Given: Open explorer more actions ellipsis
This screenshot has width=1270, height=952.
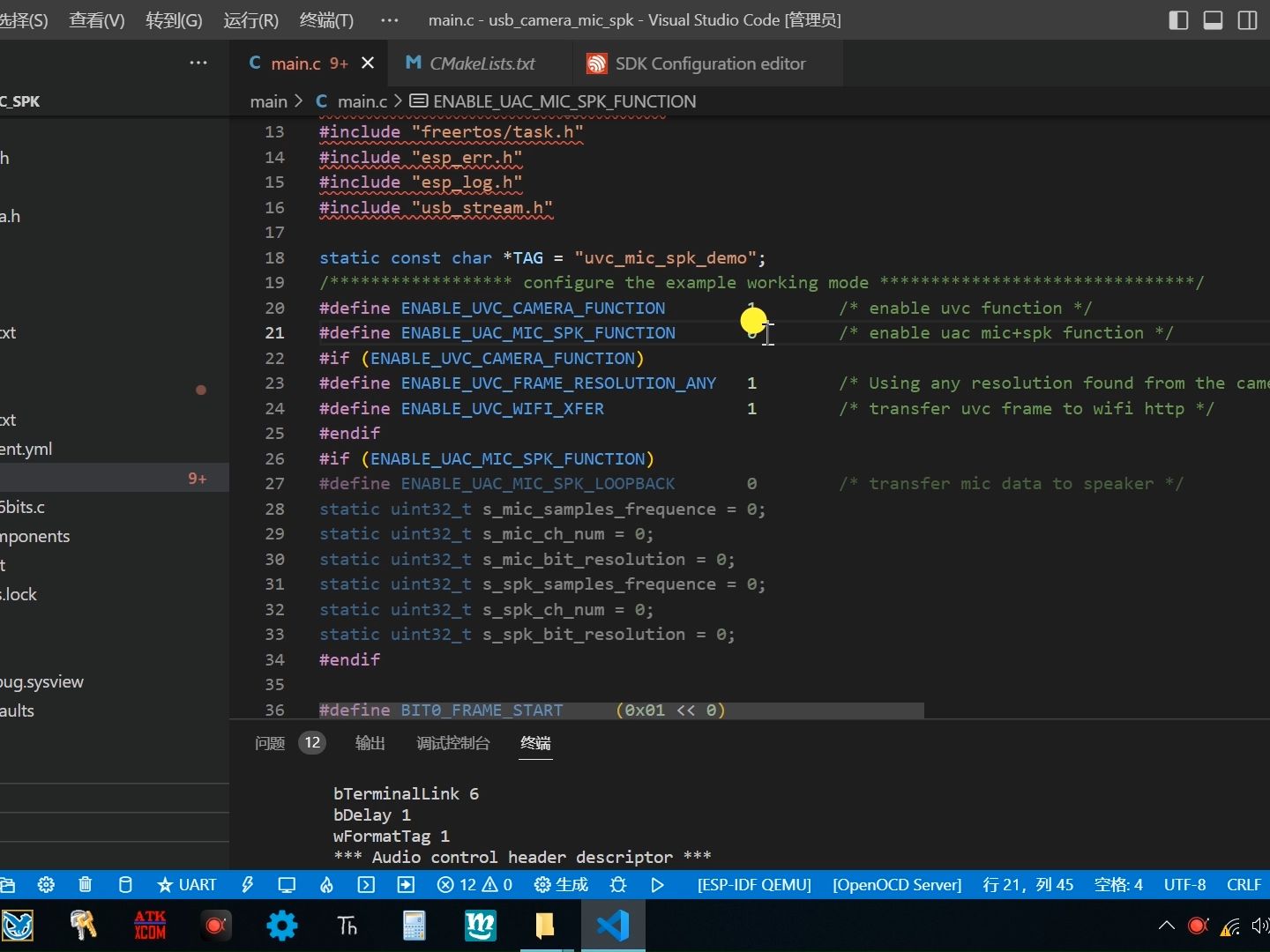Looking at the screenshot, I should pos(198,63).
